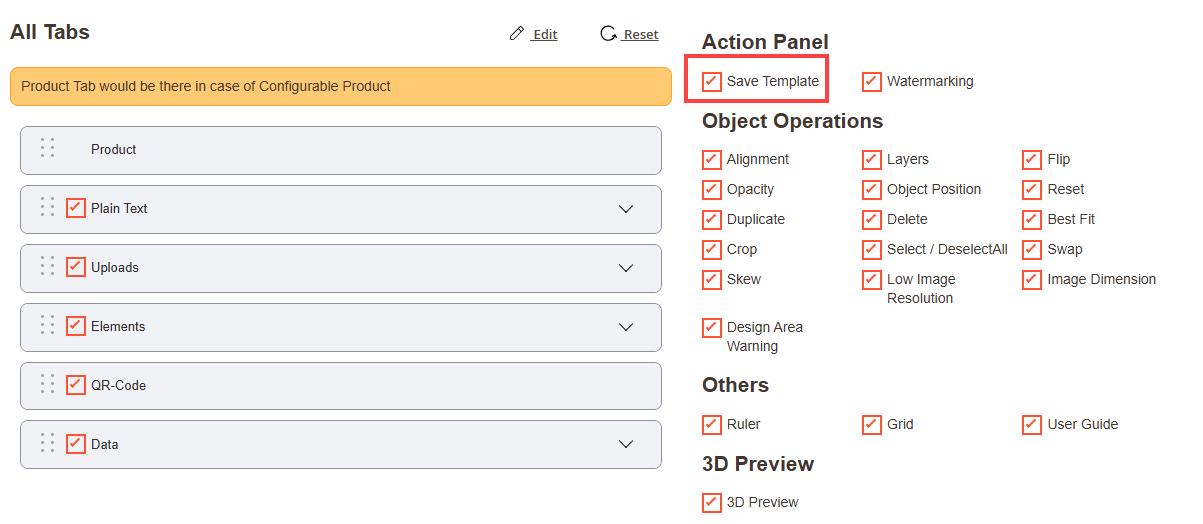Uncheck the Save Template checkbox

click(712, 81)
